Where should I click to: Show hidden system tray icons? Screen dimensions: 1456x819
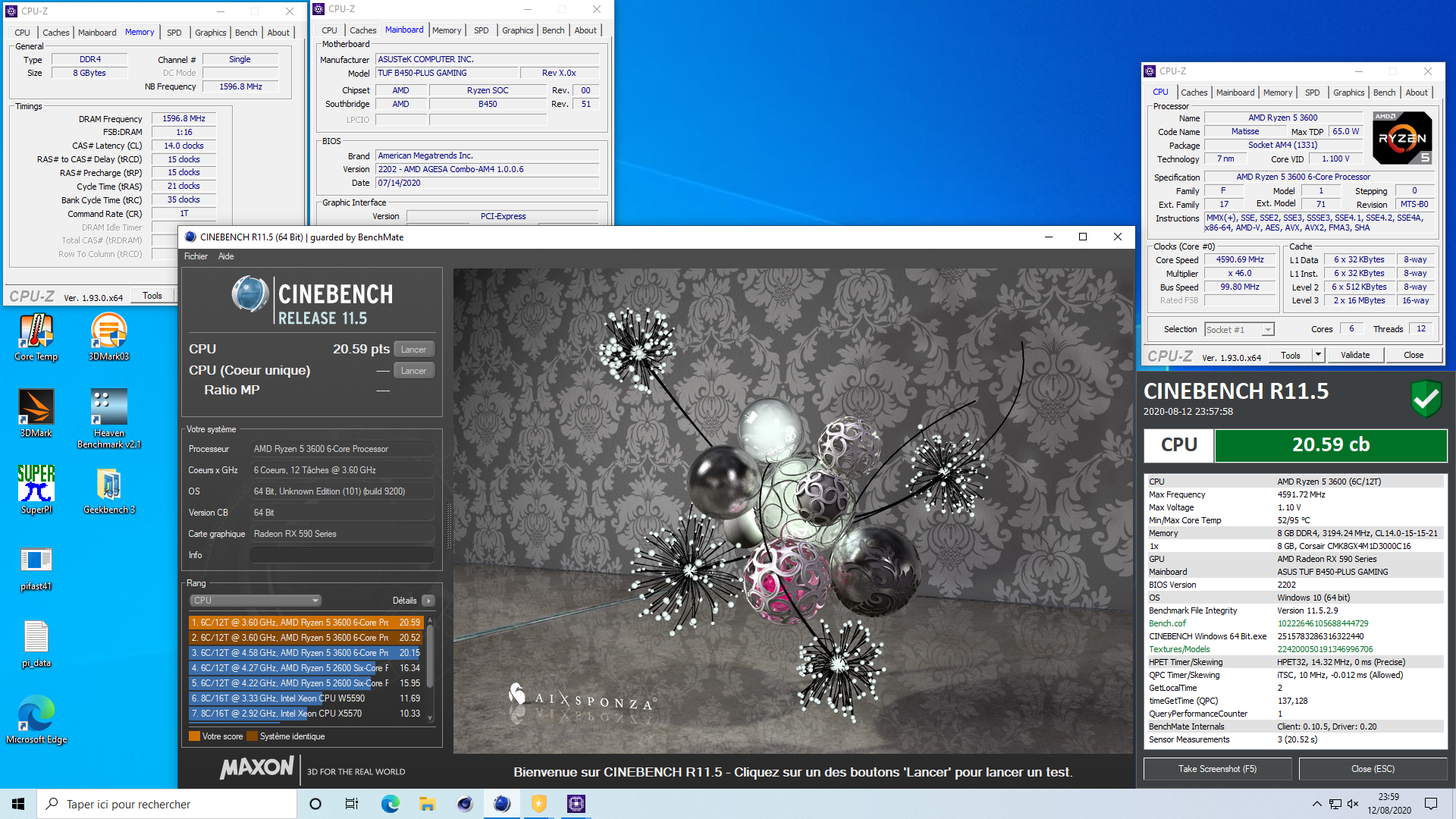pos(1316,804)
